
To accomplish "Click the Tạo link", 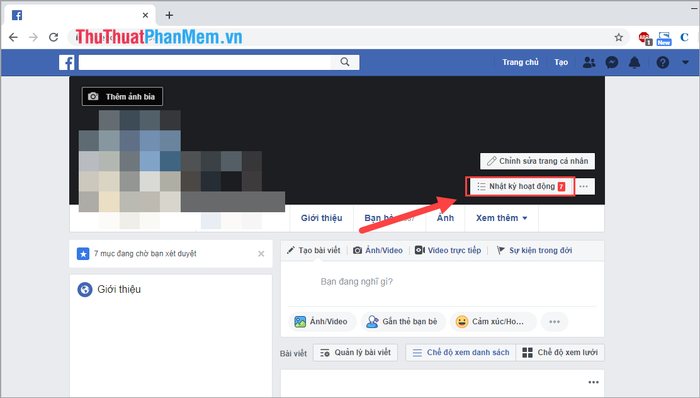I will click(x=561, y=62).
